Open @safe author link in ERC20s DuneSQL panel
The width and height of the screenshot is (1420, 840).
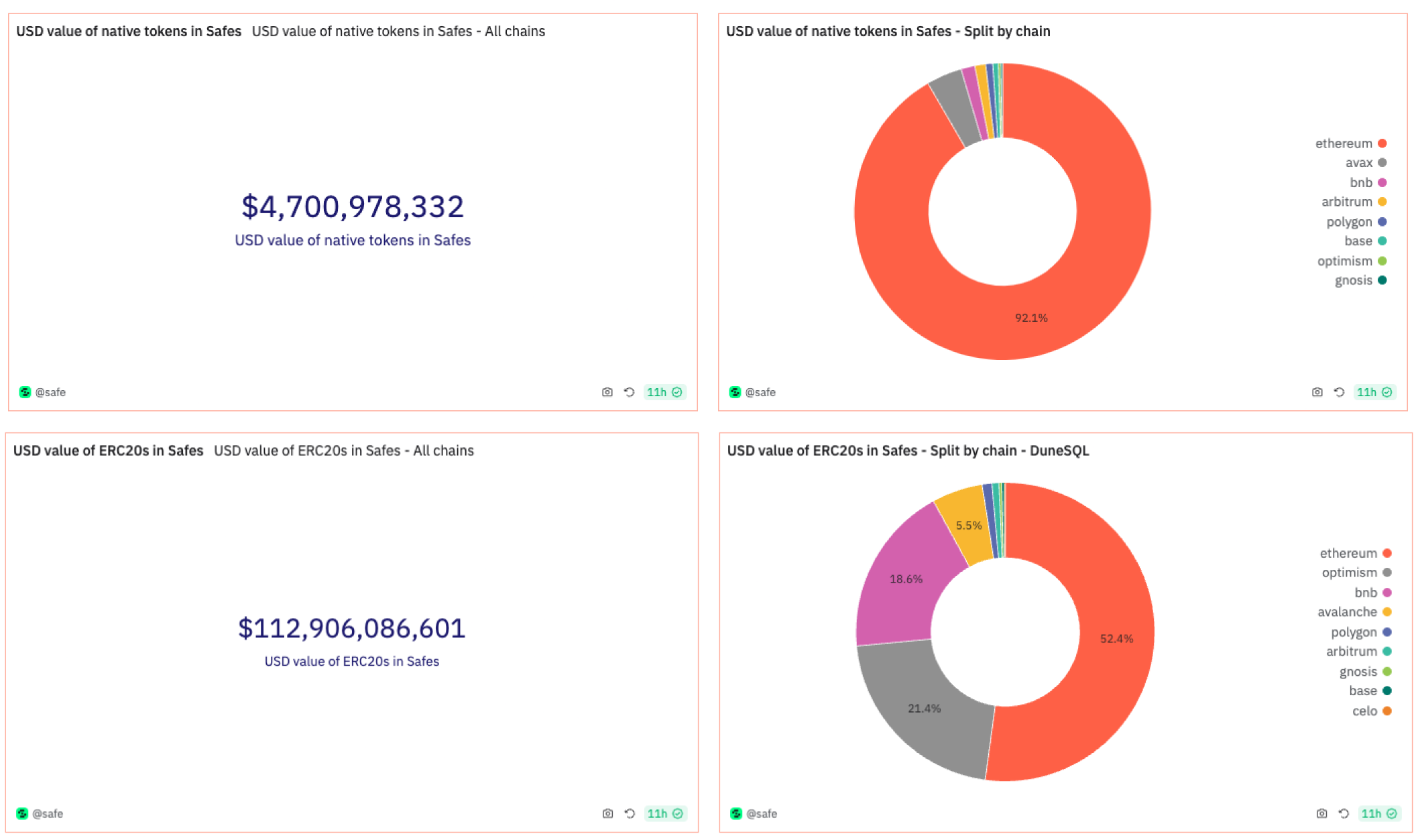[761, 813]
